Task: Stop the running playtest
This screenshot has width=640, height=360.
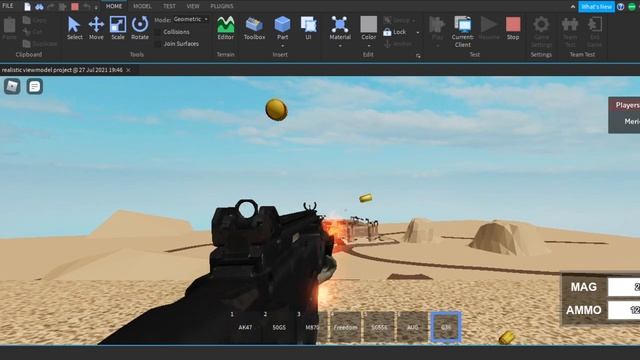Action: [513, 28]
